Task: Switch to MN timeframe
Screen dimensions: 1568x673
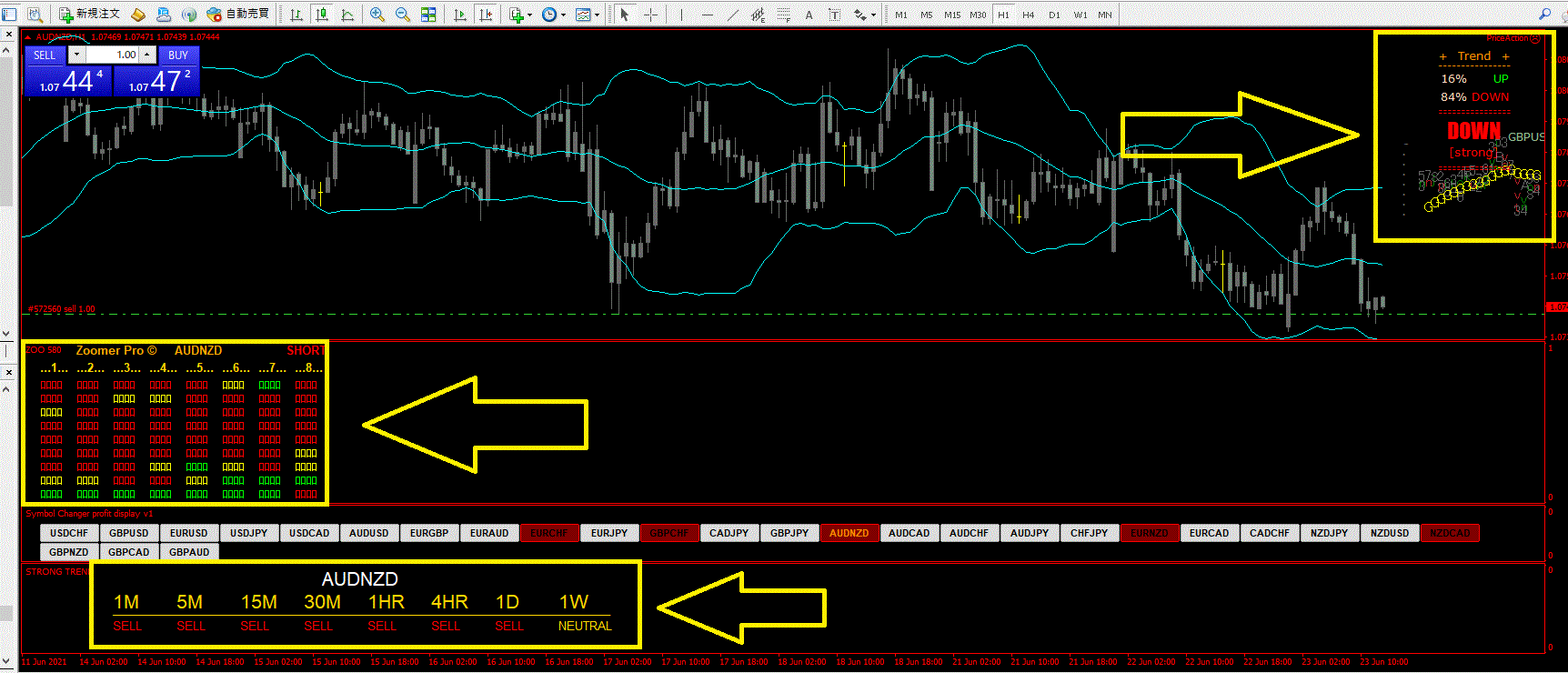Action: coord(1104,15)
